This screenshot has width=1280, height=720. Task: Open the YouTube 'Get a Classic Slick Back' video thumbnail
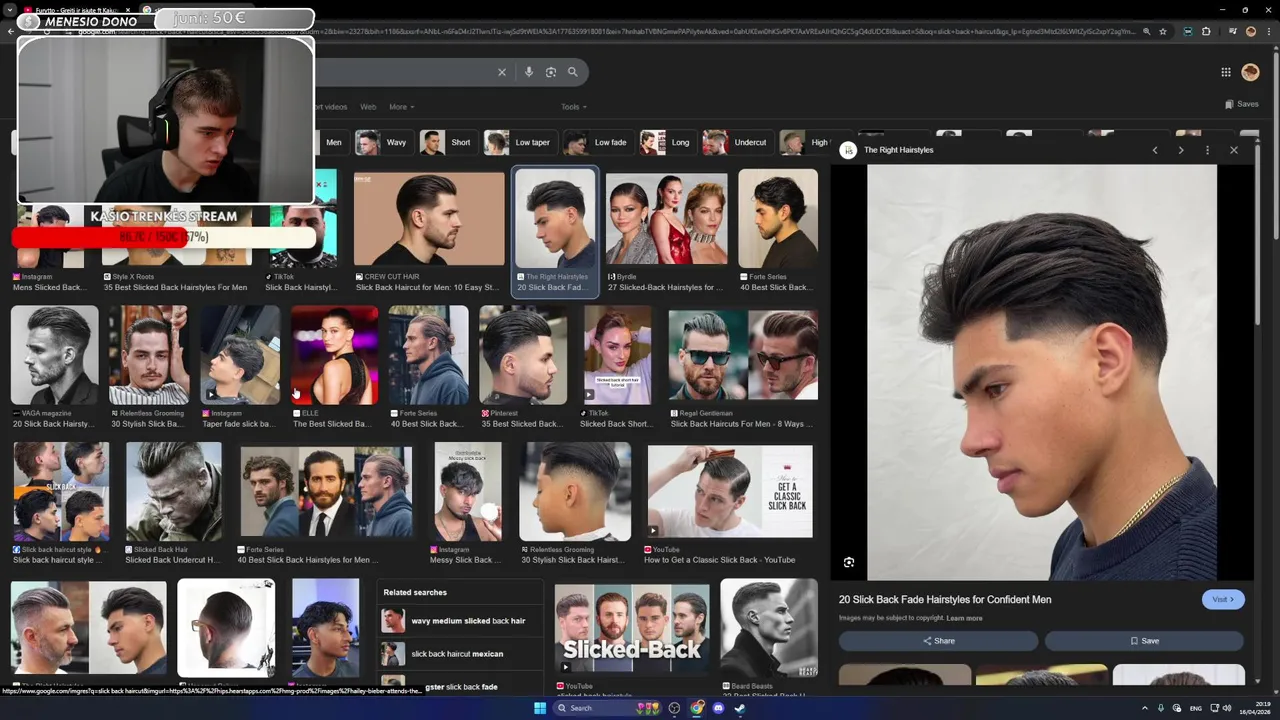click(730, 491)
